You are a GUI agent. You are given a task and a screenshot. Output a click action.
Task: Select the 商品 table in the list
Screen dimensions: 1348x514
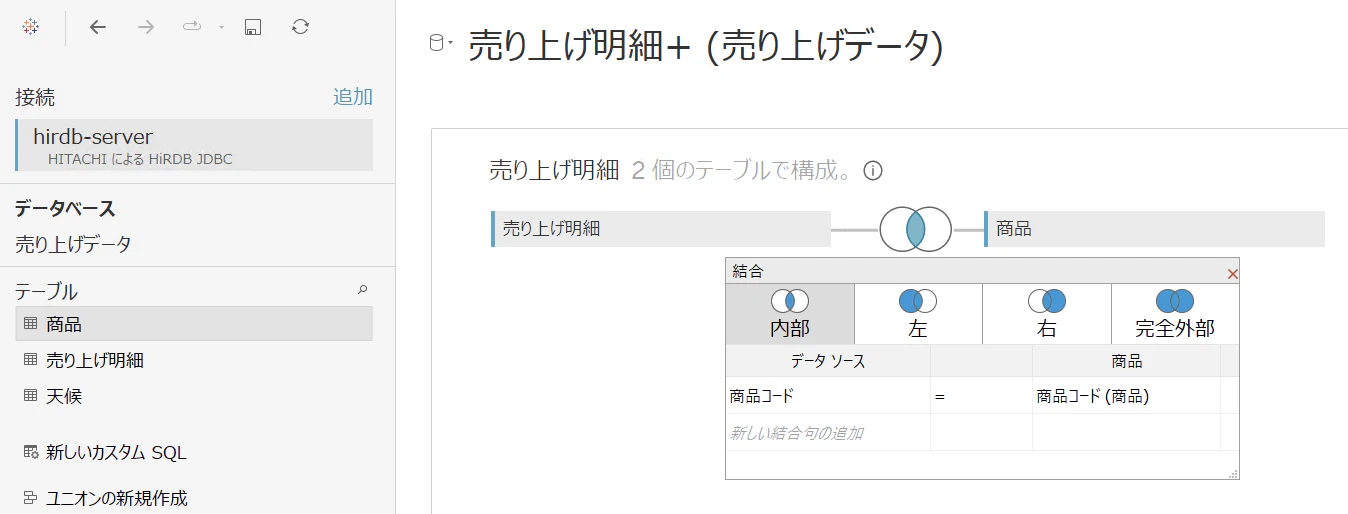point(194,324)
